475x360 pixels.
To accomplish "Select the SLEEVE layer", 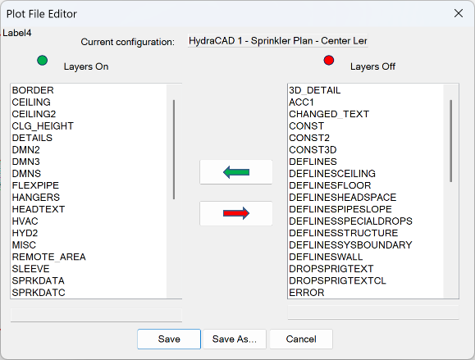I will (x=89, y=269).
